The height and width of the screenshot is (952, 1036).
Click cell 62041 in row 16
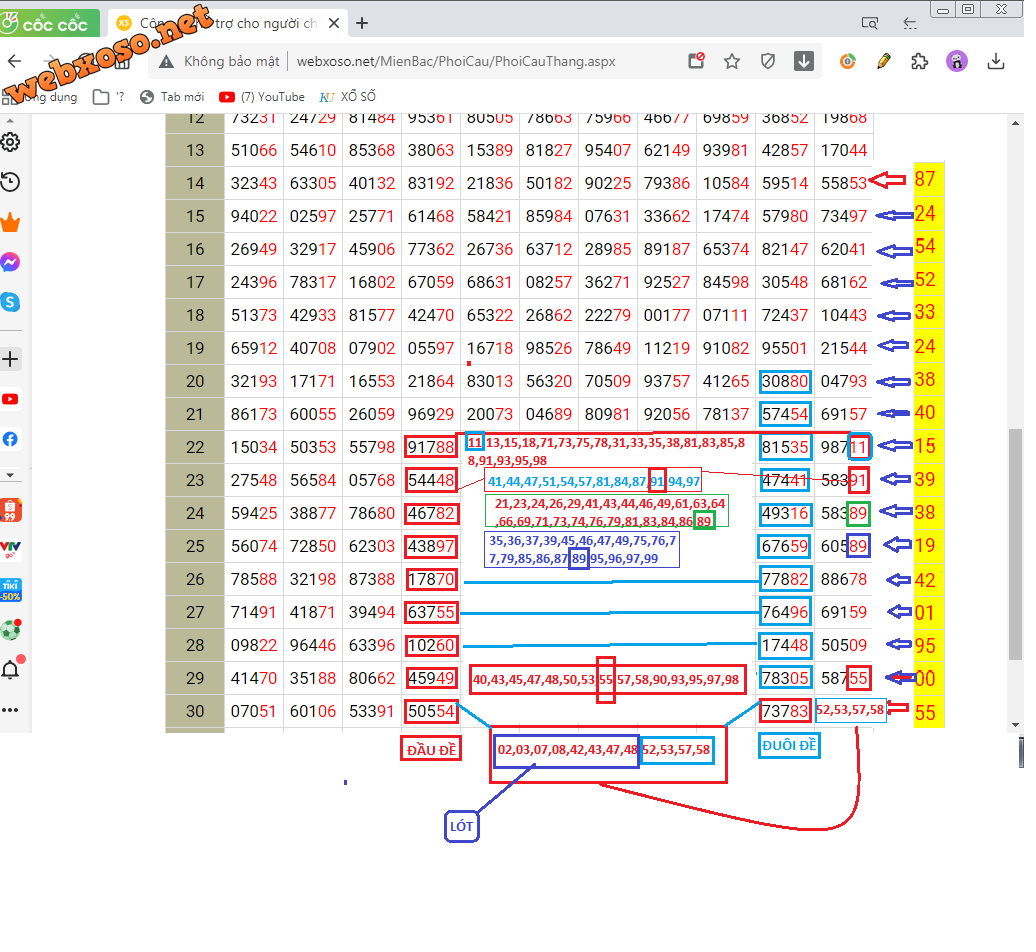tap(844, 250)
